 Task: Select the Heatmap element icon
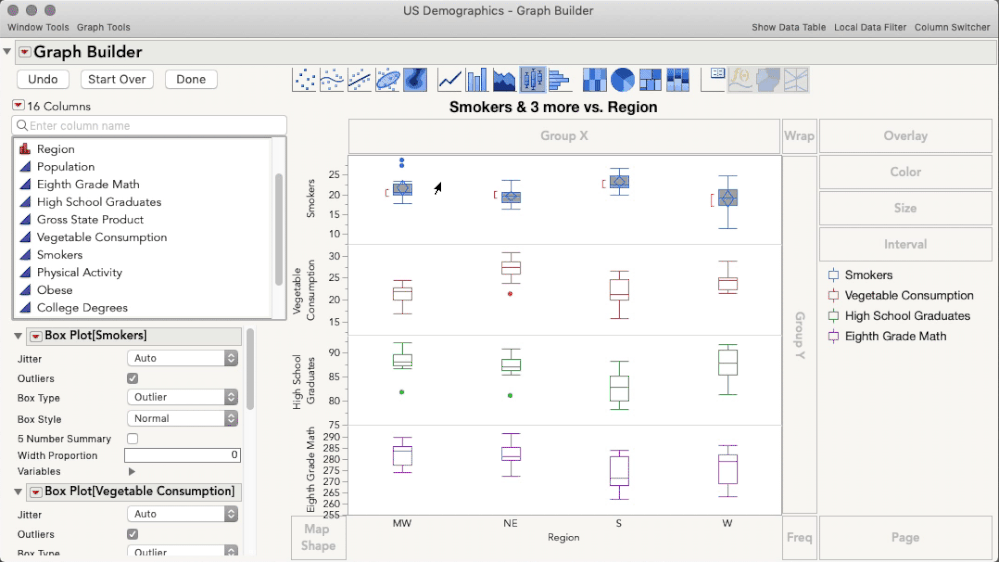pos(594,80)
